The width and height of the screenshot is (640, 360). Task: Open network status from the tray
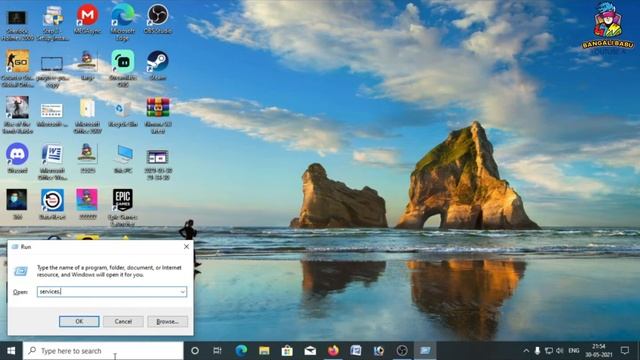pos(549,351)
